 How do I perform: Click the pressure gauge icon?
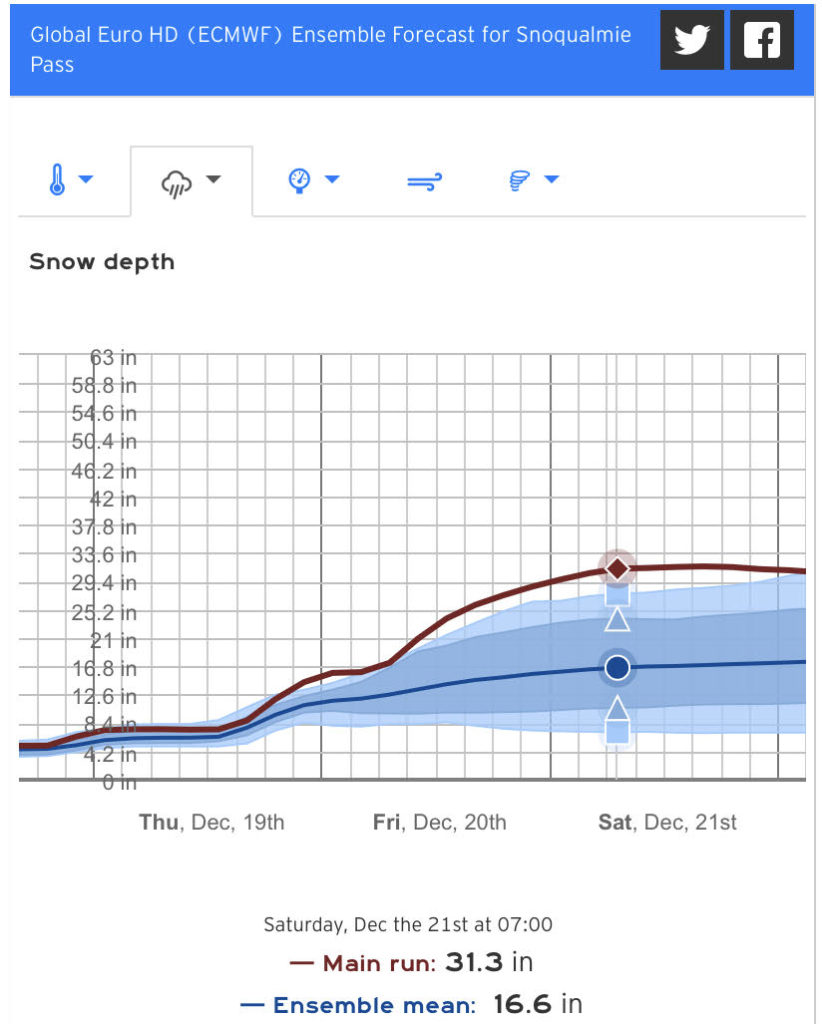pyautogui.click(x=299, y=180)
